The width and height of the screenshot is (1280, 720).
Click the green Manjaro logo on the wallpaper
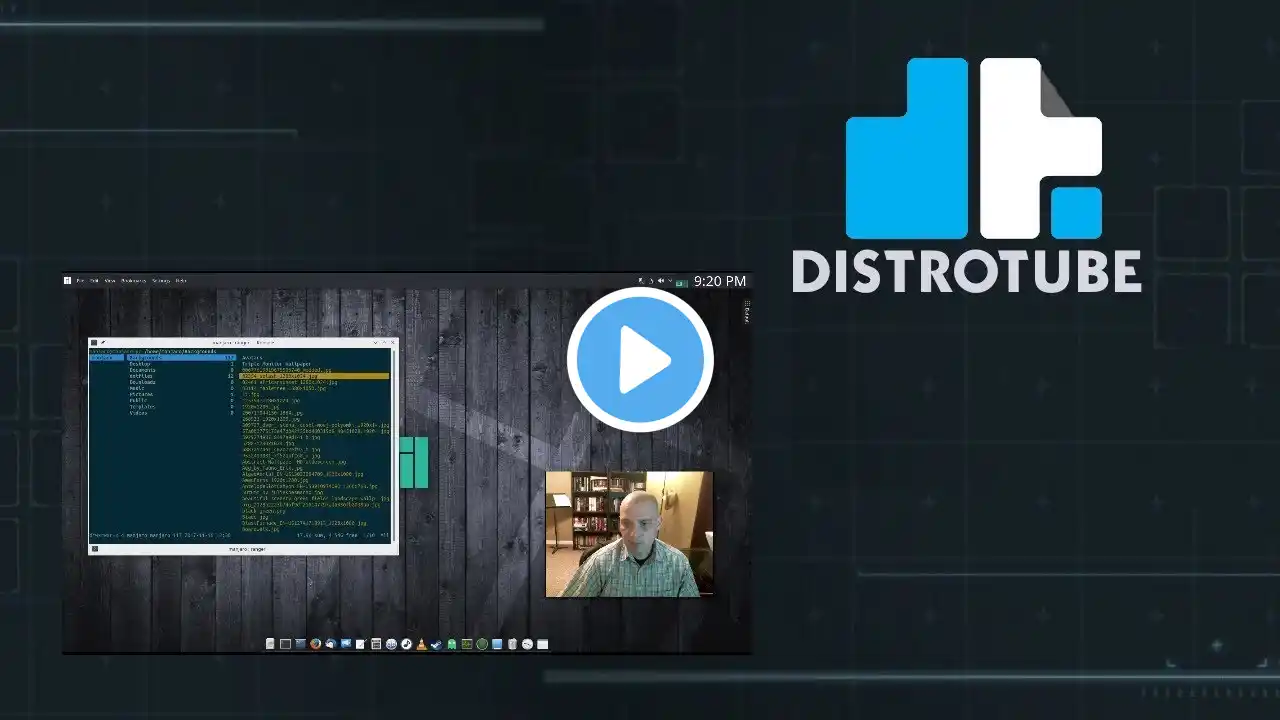tap(413, 462)
